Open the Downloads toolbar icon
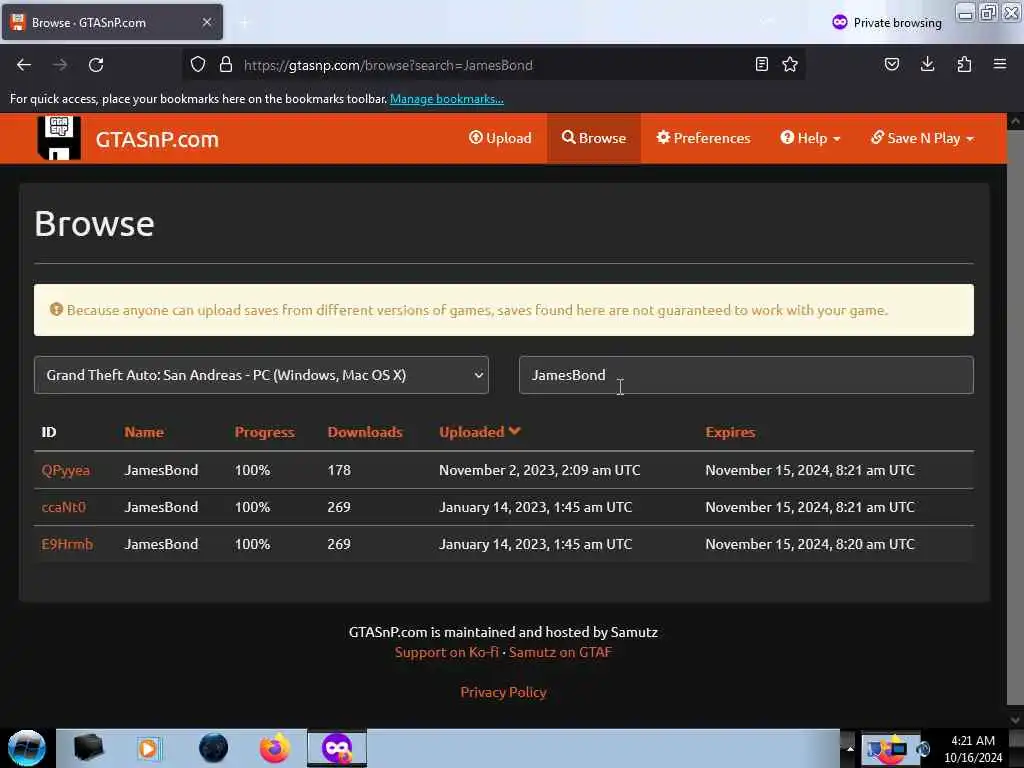This screenshot has height=768, width=1024. (927, 64)
